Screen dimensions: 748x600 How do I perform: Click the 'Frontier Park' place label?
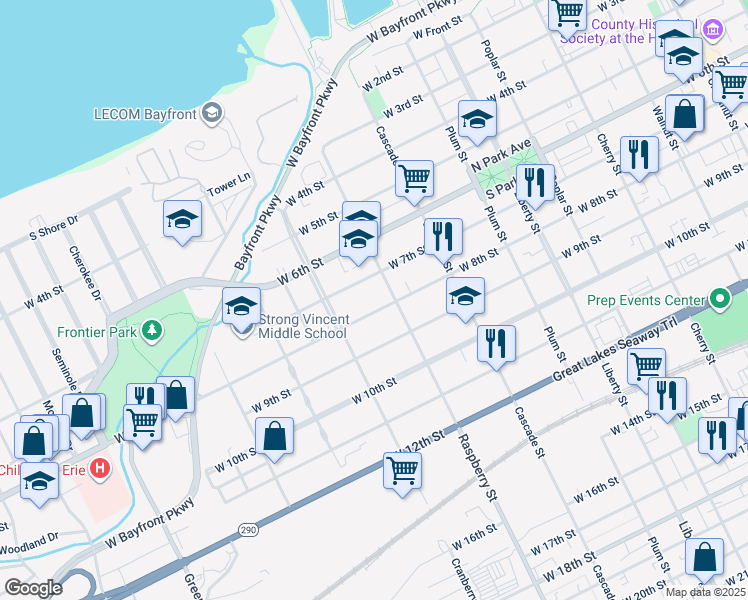tap(97, 332)
